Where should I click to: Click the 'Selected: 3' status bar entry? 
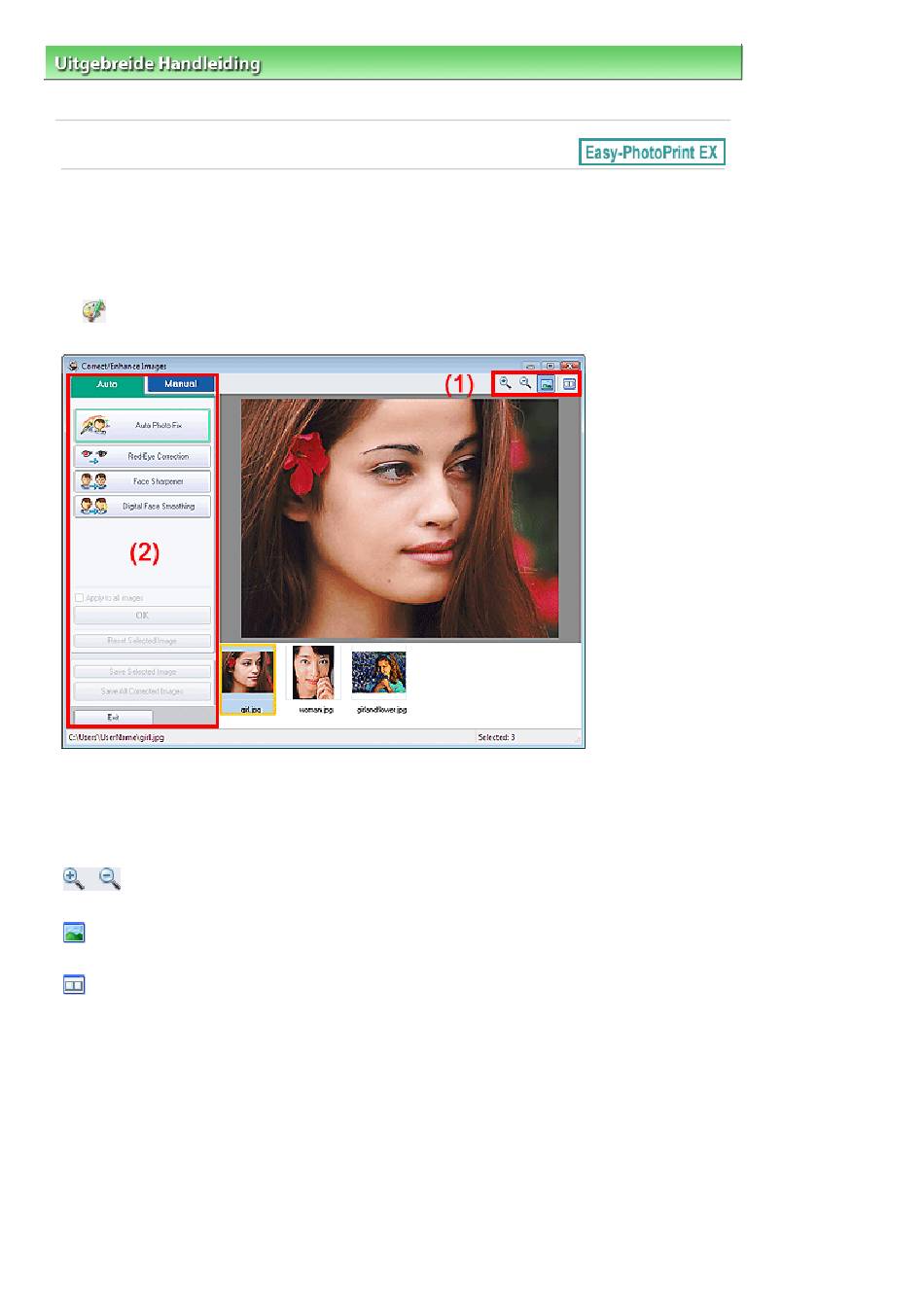[496, 738]
